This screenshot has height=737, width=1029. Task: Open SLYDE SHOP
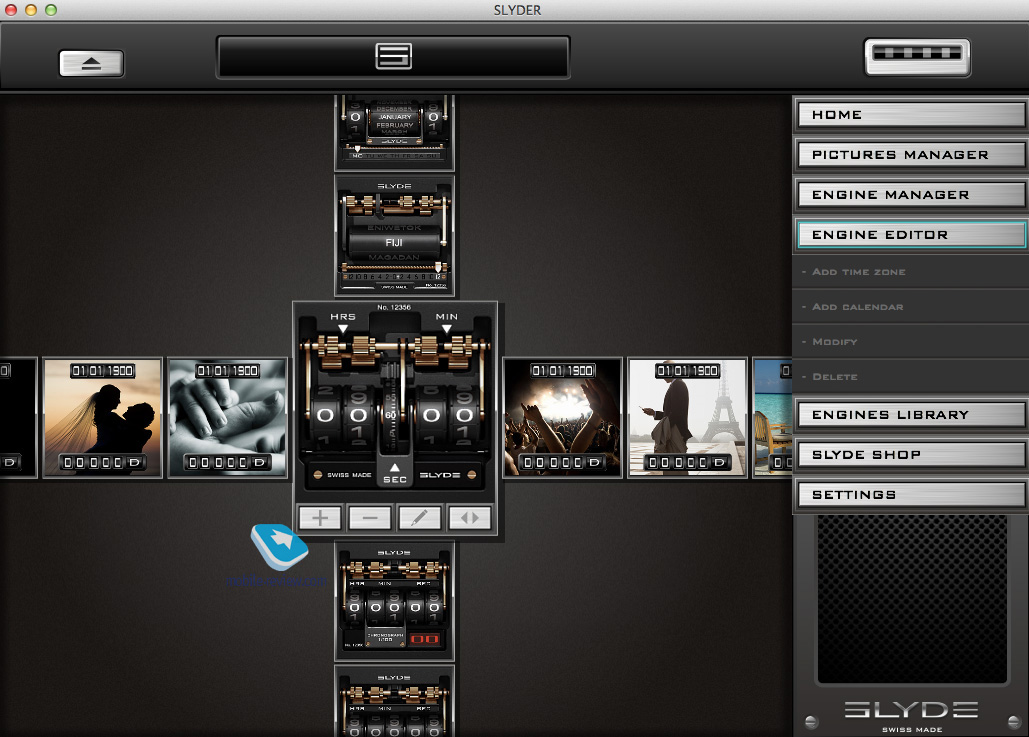click(x=912, y=455)
